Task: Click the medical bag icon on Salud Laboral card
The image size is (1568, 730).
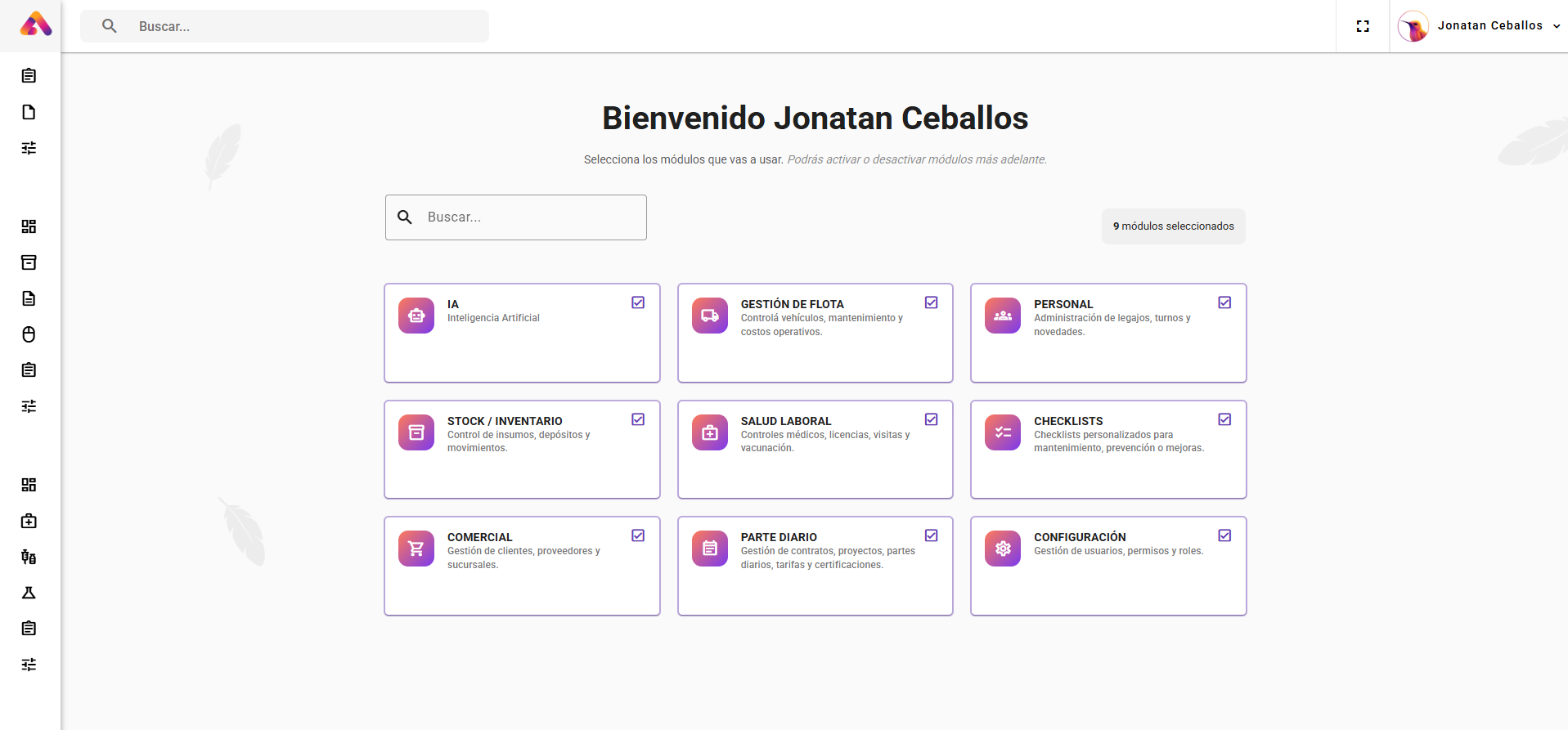Action: click(710, 432)
